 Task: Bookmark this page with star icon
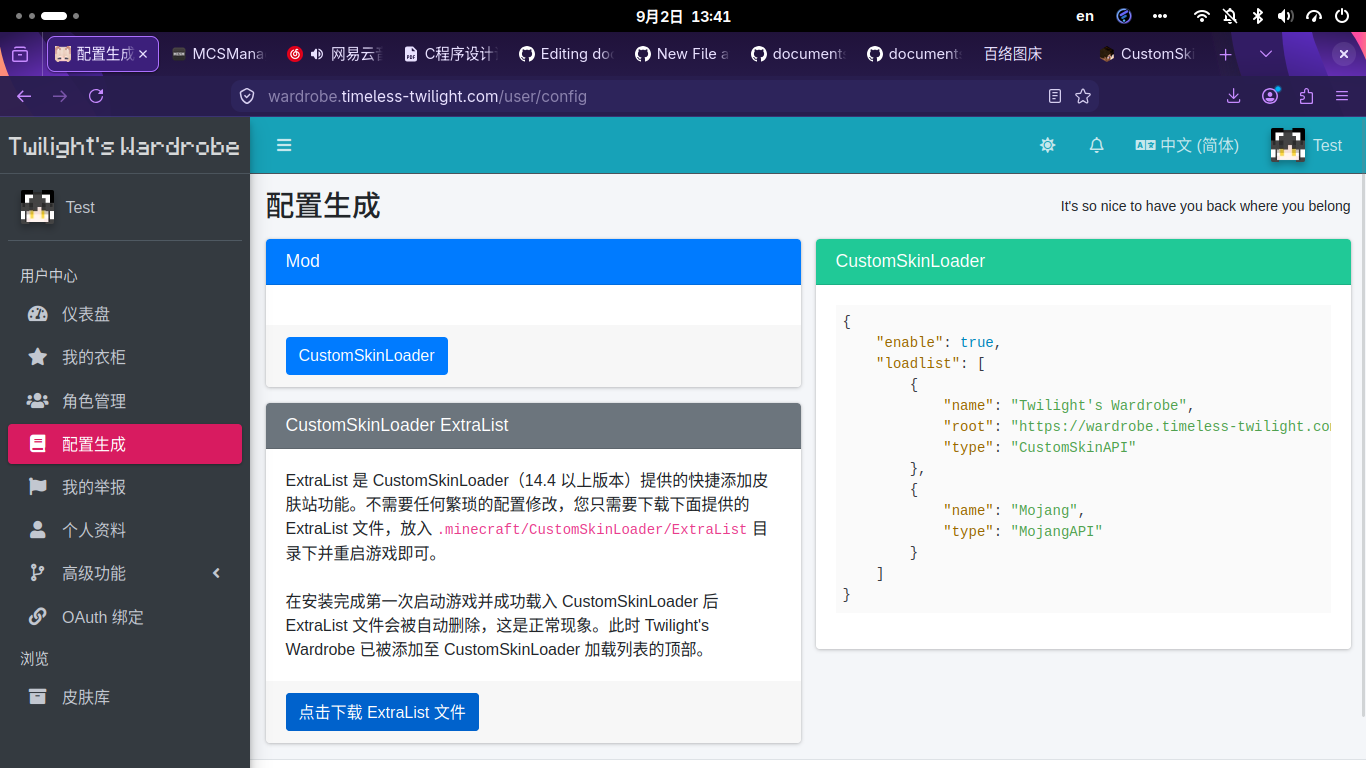[x=1082, y=96]
